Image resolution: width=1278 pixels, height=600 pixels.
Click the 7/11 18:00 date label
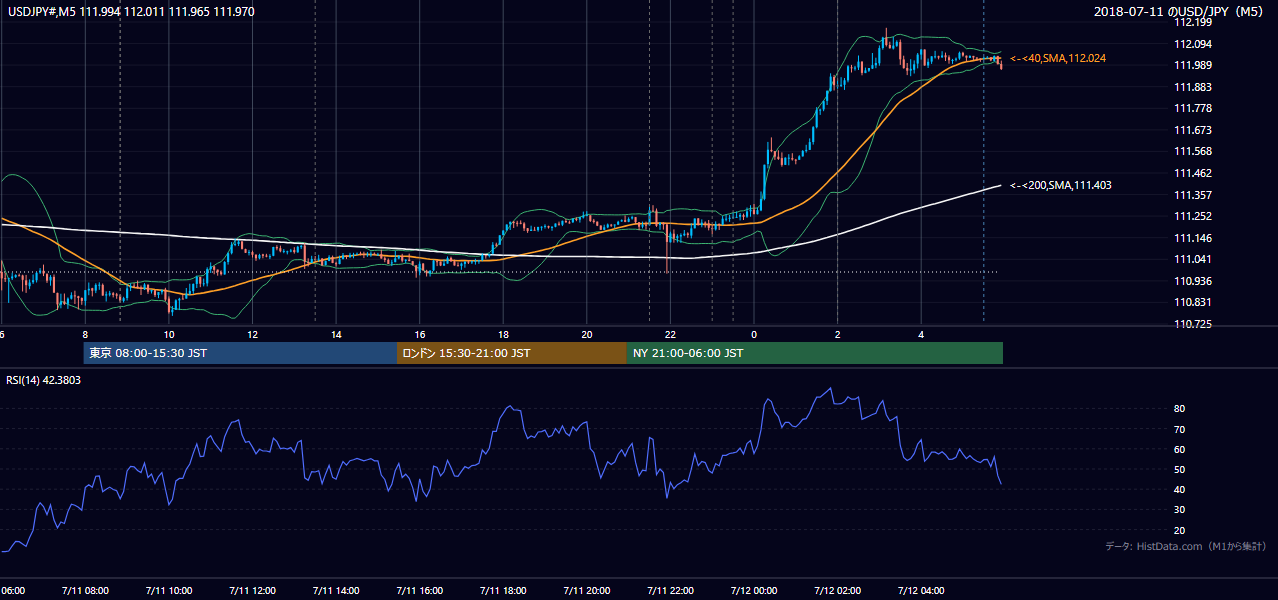coord(503,591)
